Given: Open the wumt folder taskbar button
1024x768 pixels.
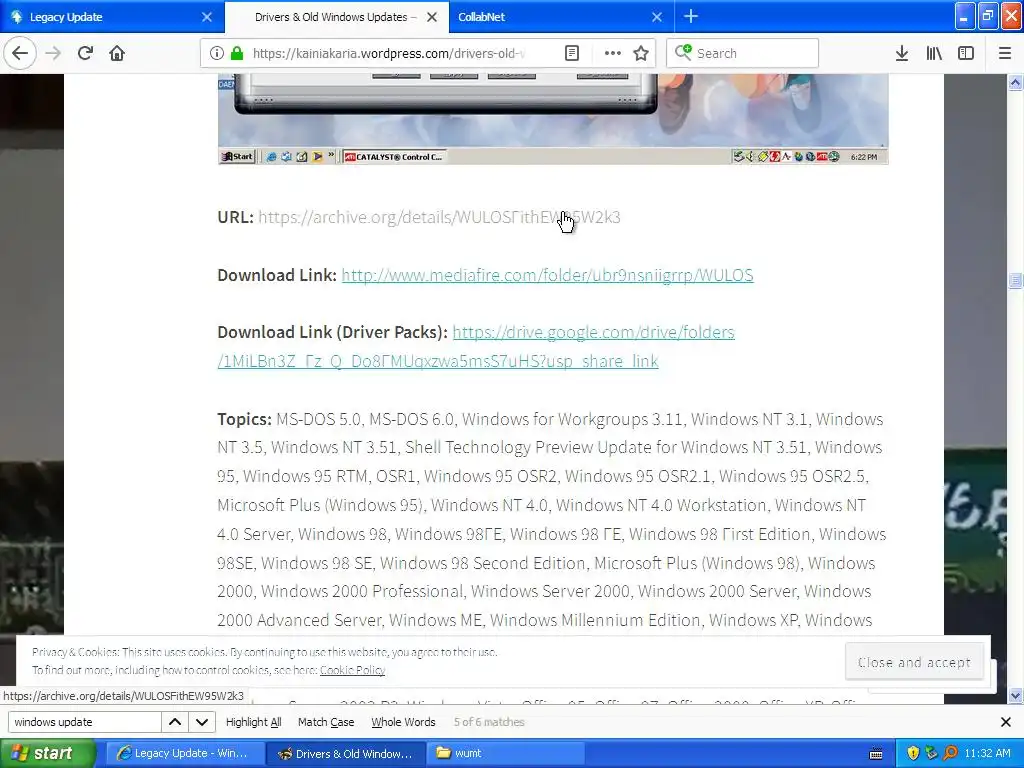Looking at the screenshot, I should coord(506,753).
